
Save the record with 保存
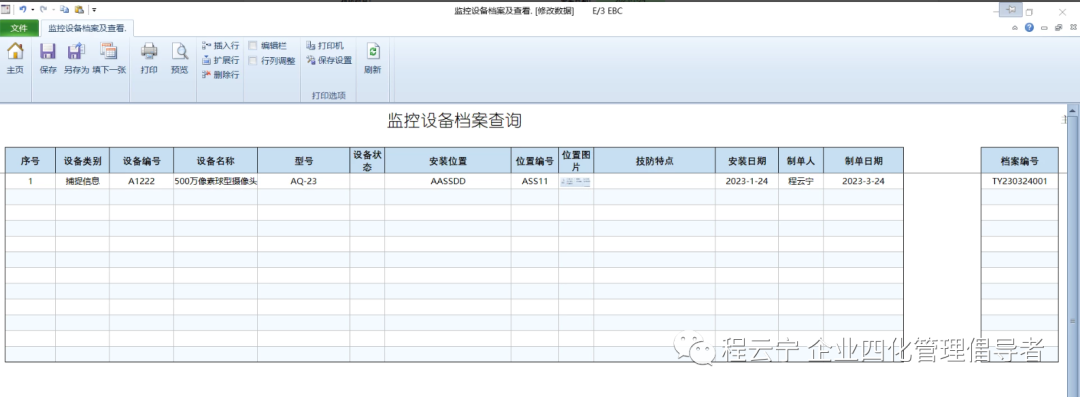coord(48,58)
